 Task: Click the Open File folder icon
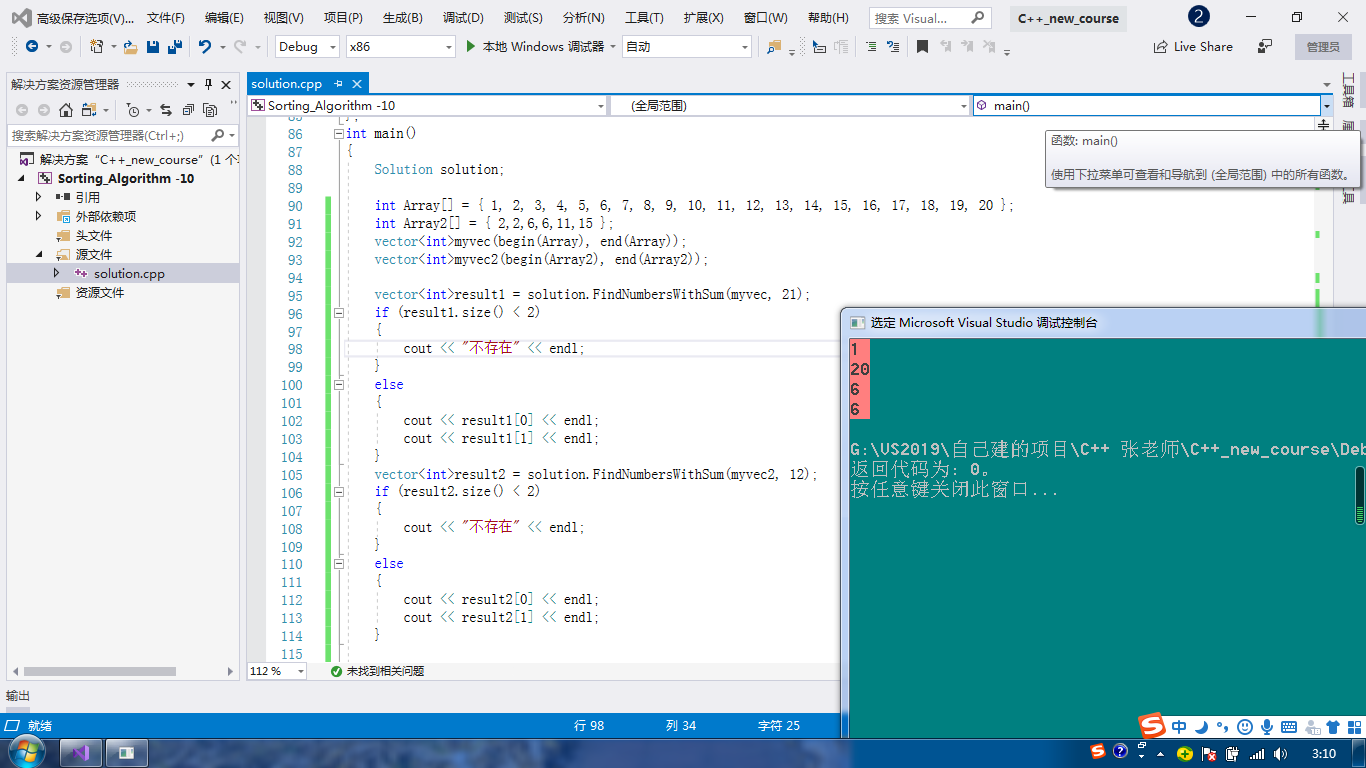coord(130,47)
